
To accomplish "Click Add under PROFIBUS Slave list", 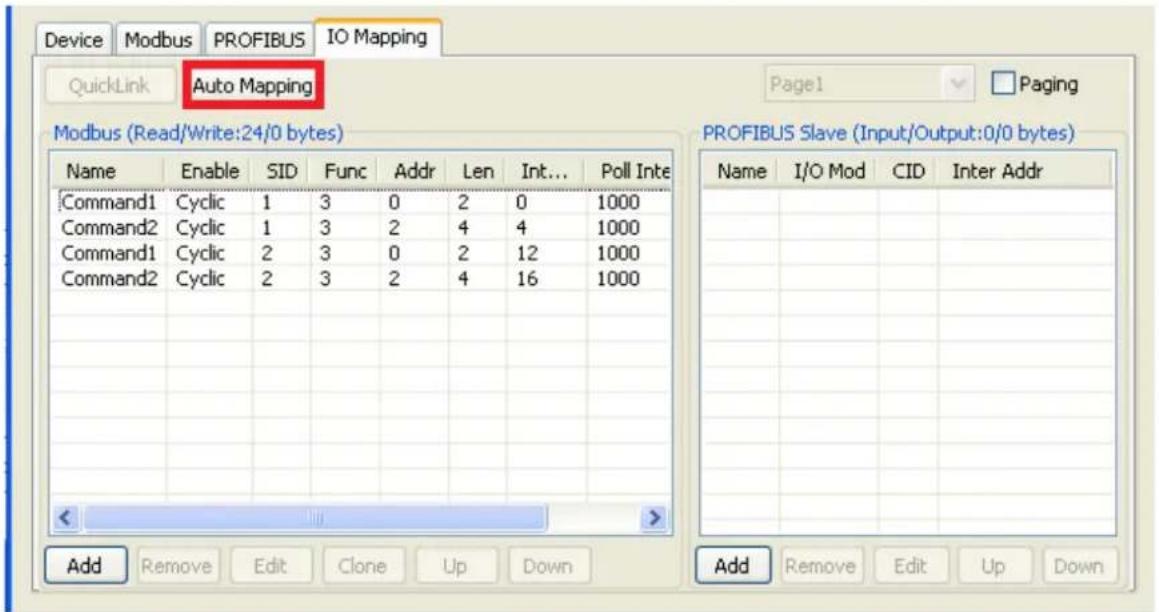I will 733,566.
